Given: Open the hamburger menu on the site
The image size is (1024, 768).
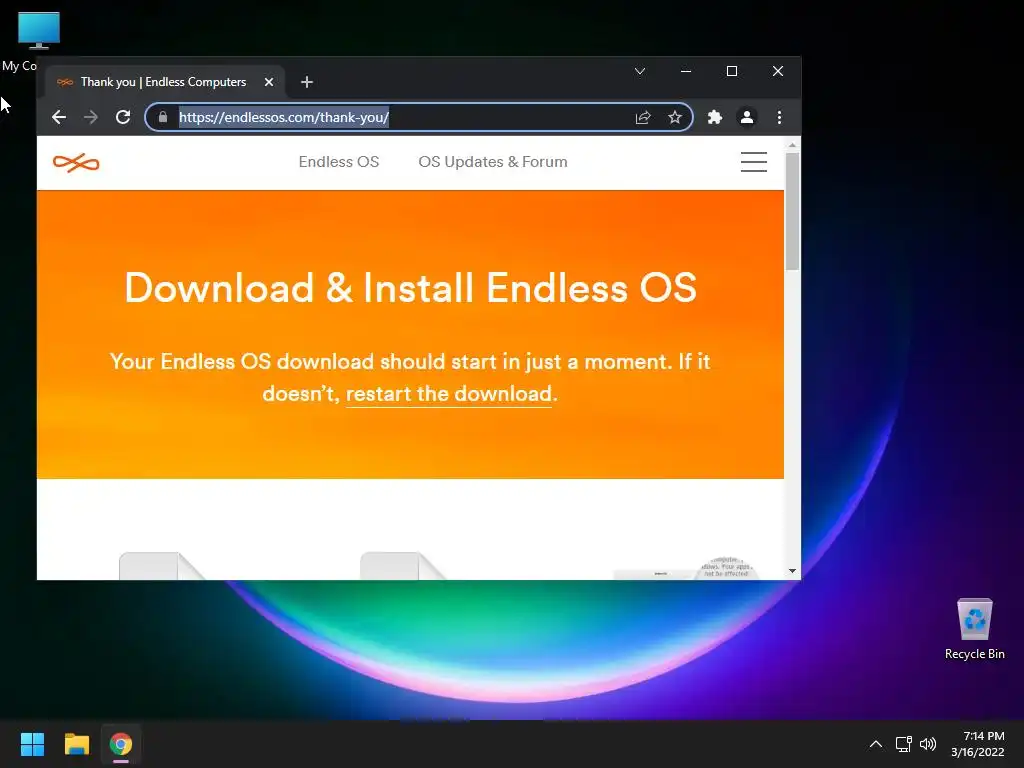Looking at the screenshot, I should coord(754,162).
